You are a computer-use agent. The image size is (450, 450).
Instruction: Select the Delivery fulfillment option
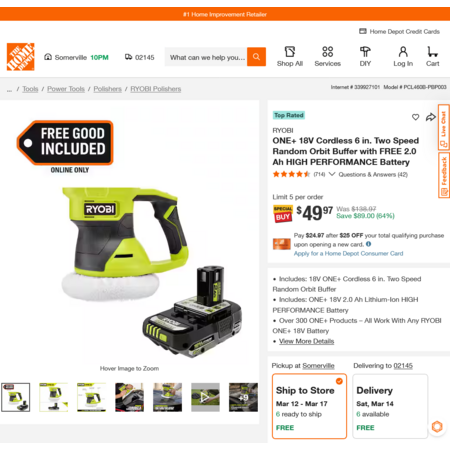(x=390, y=406)
